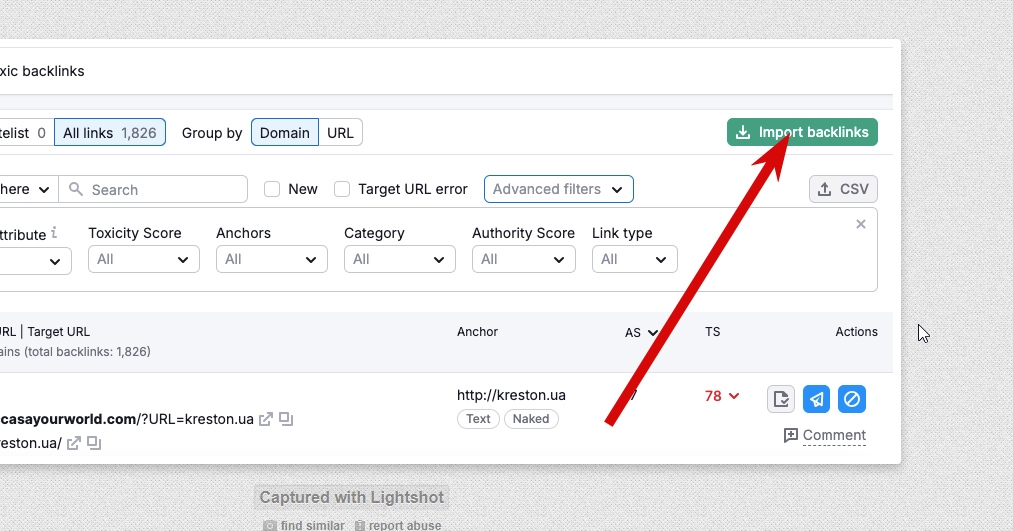This screenshot has width=1013, height=531.
Task: Click the Import backlinks button
Action: tap(802, 132)
